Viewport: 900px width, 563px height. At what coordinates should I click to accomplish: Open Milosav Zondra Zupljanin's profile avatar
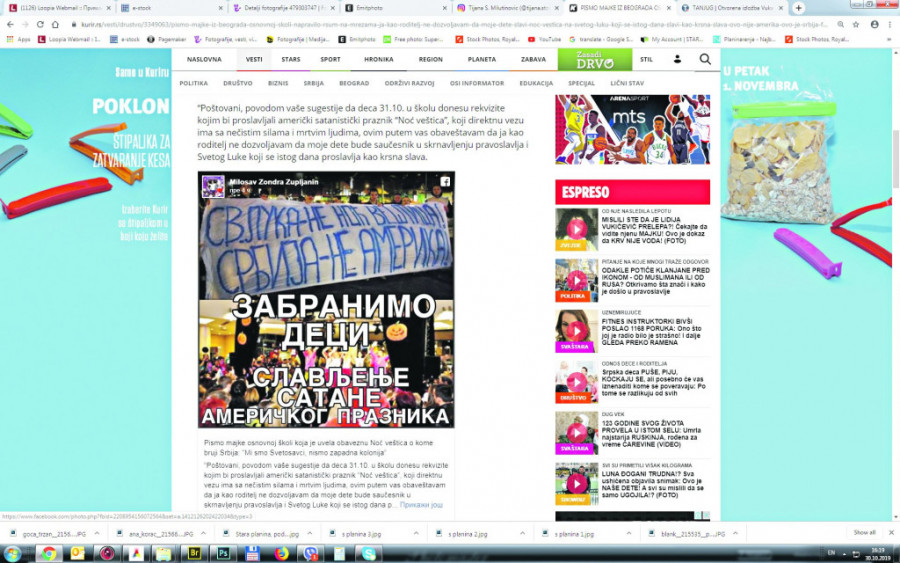(x=213, y=186)
